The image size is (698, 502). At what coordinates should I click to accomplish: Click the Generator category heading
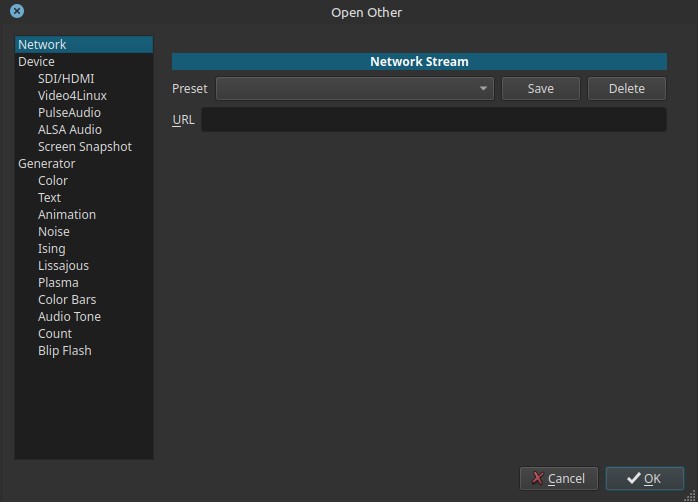(x=46, y=164)
